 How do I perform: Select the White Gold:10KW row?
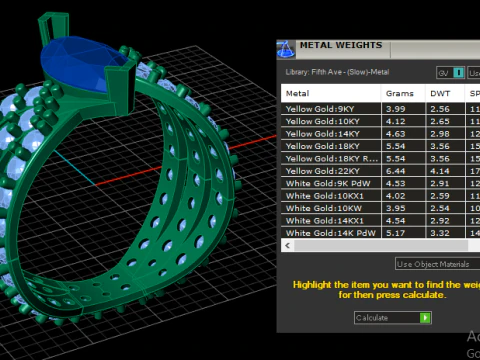pos(380,208)
